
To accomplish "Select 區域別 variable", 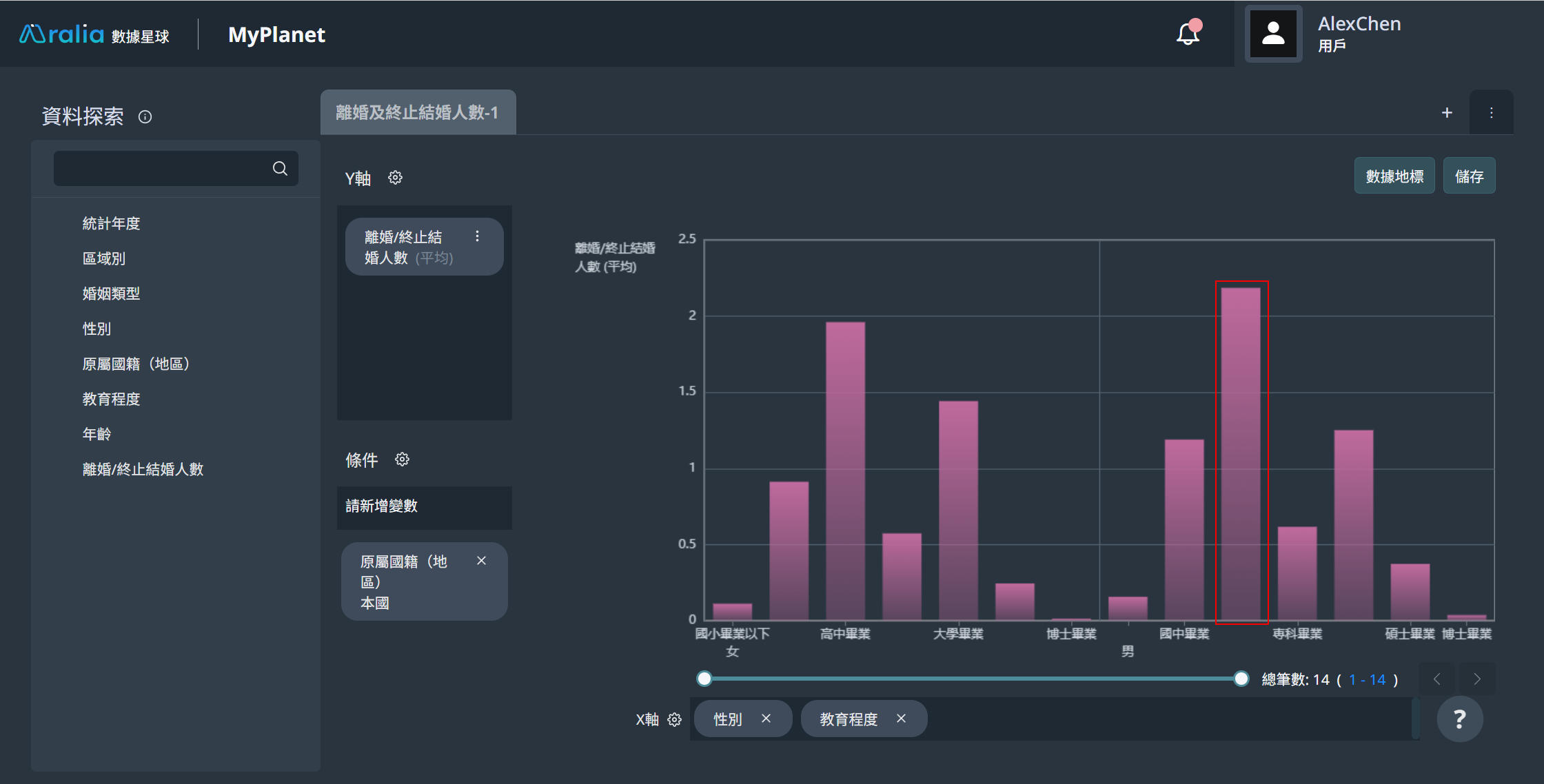I will coord(104,258).
